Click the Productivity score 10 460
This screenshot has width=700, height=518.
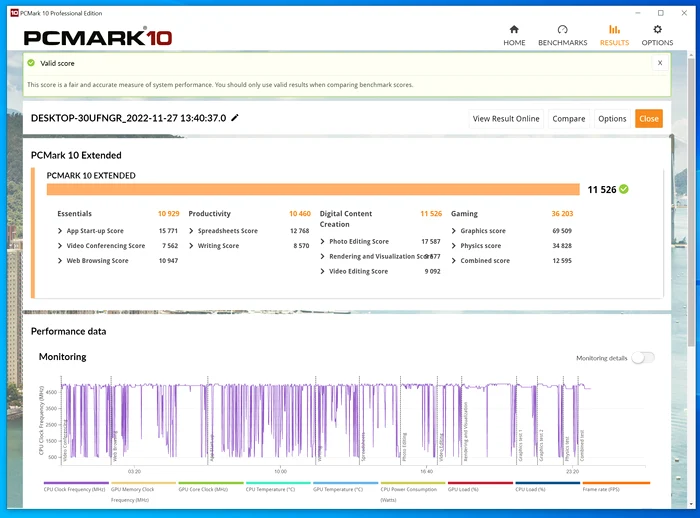pyautogui.click(x=300, y=213)
